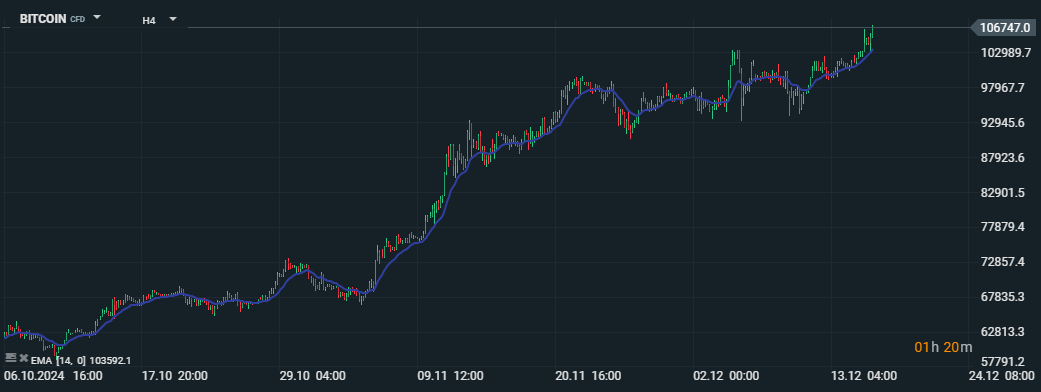Click the 102989.7 price axis label

click(x=1006, y=53)
